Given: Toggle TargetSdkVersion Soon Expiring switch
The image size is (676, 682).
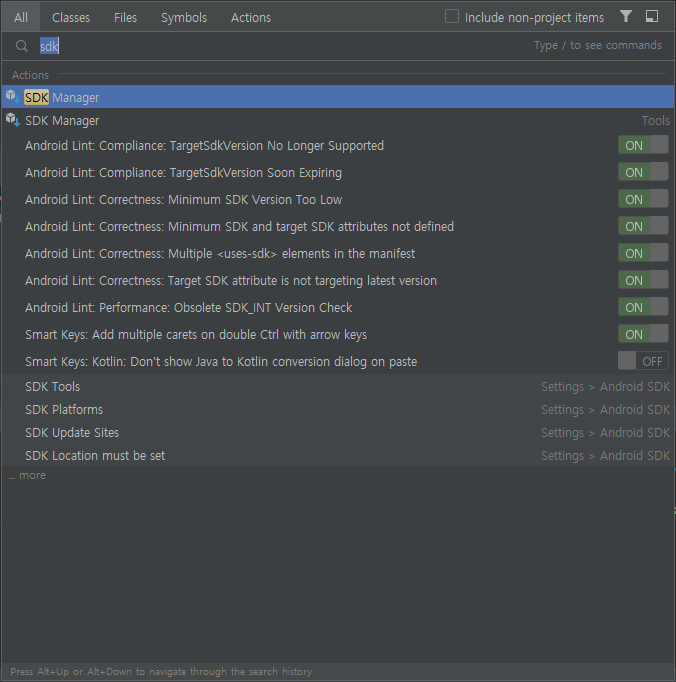Looking at the screenshot, I should click(x=643, y=172).
